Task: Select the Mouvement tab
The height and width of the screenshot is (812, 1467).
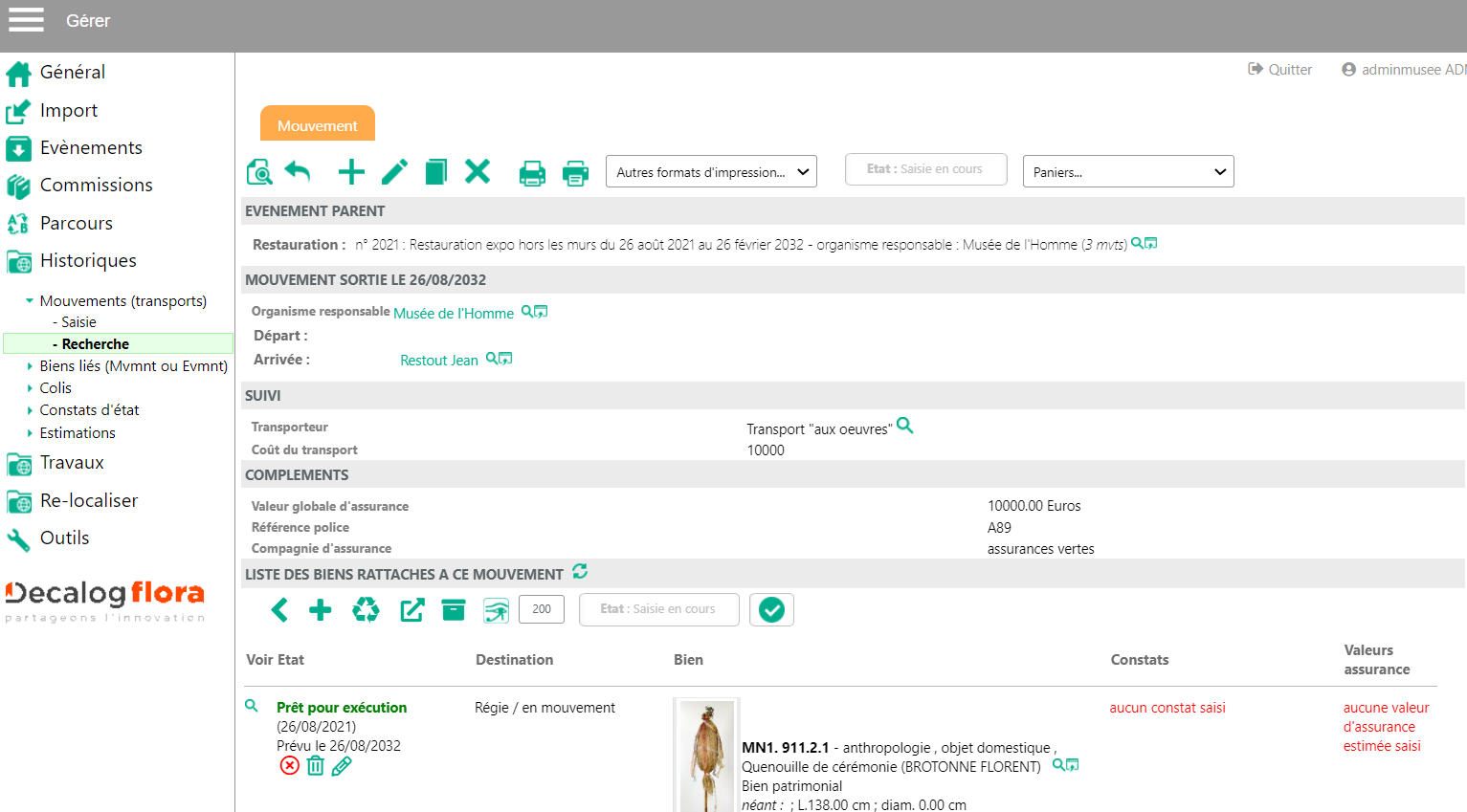Action: tap(317, 125)
